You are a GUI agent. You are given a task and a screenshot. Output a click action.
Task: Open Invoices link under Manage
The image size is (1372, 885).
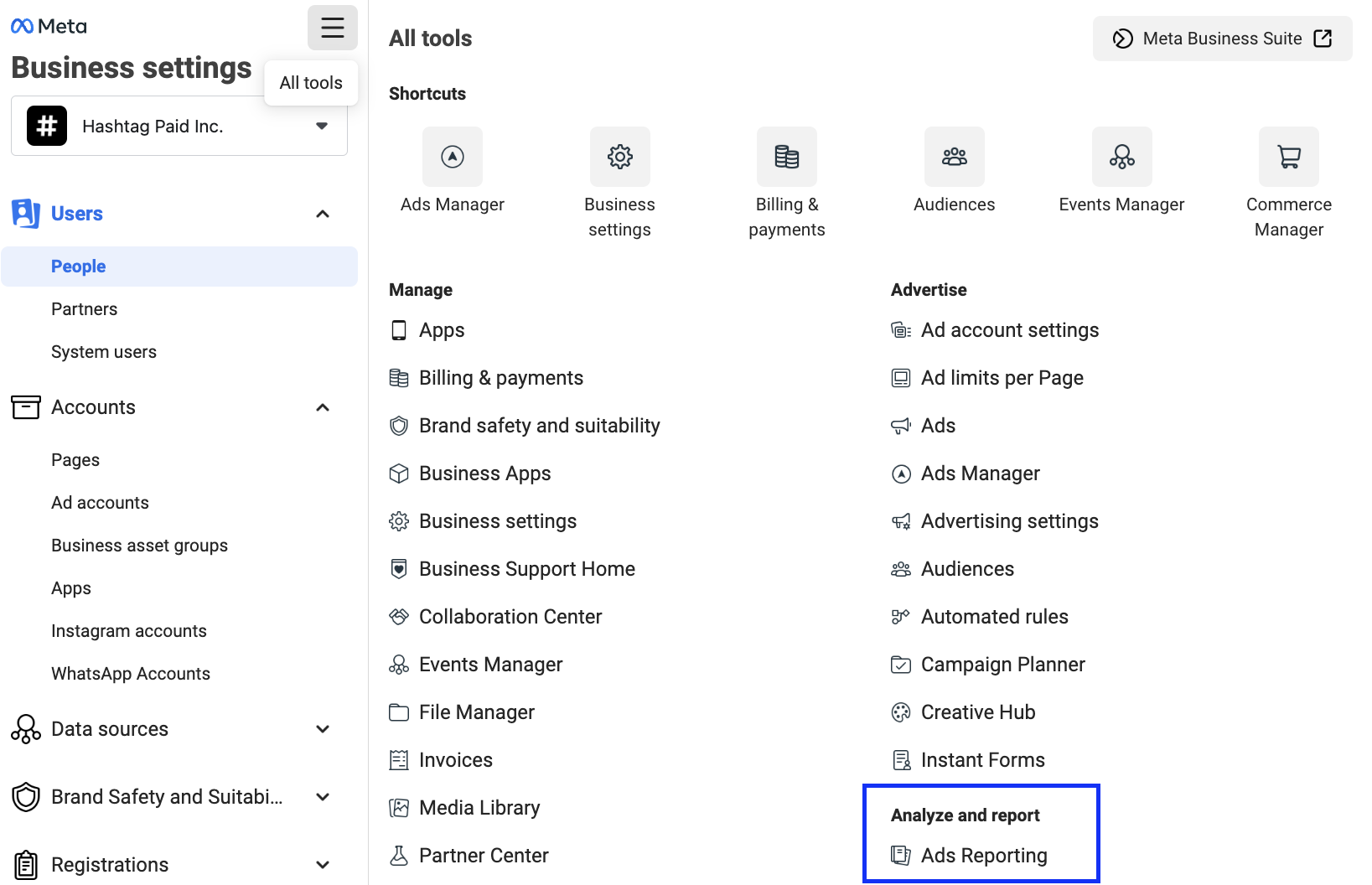click(x=456, y=760)
